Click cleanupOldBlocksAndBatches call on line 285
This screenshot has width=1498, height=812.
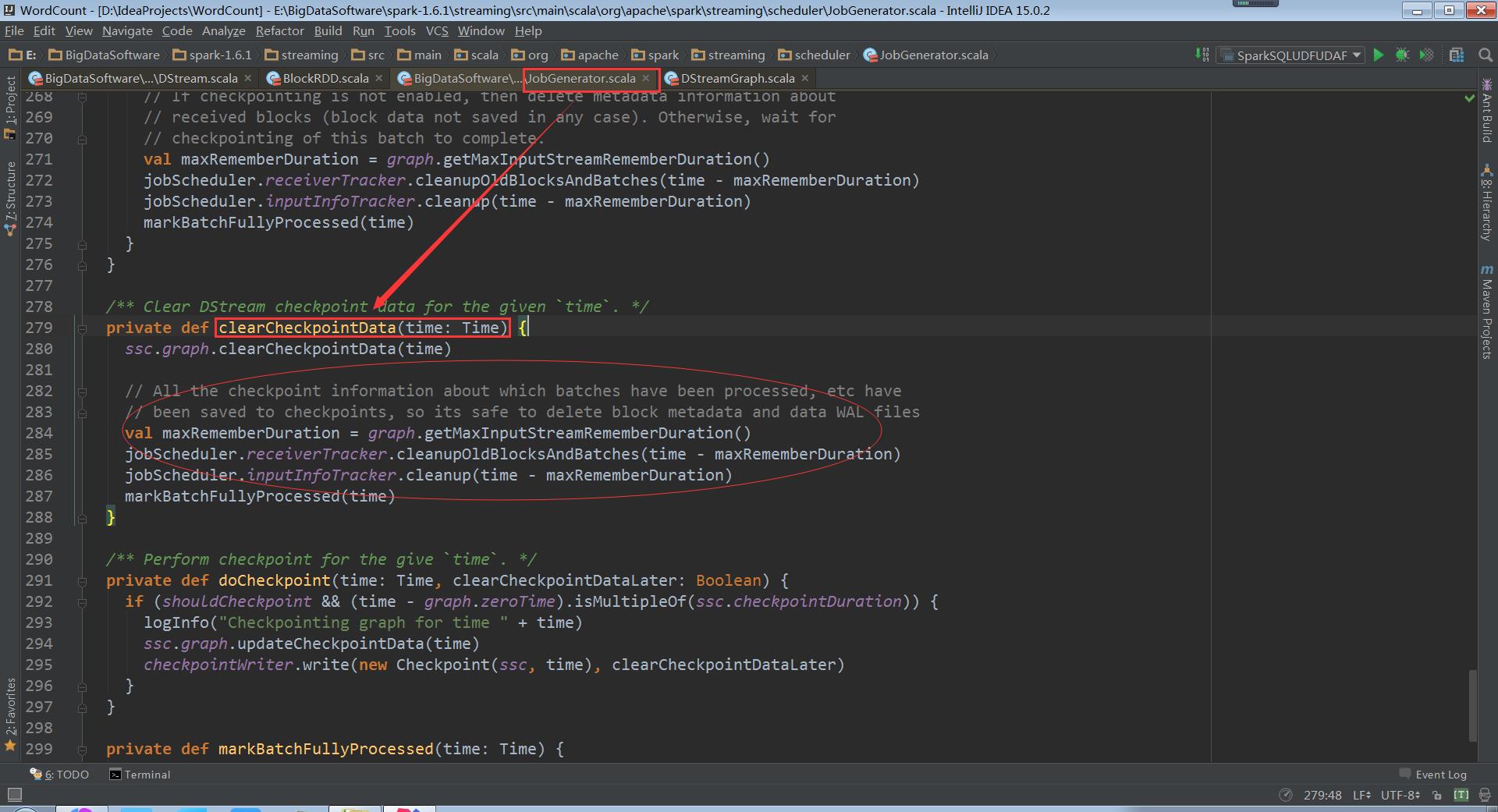coord(518,454)
